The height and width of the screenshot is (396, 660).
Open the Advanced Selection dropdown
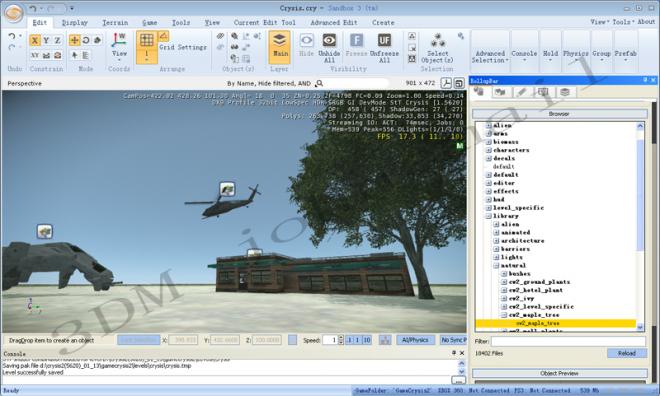click(490, 57)
